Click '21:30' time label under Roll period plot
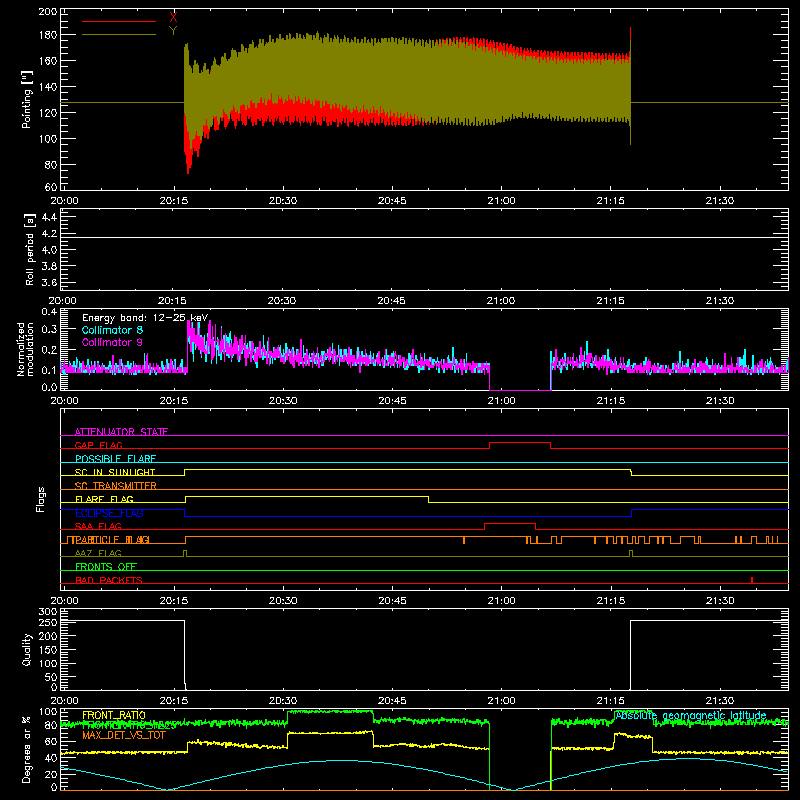The width and height of the screenshot is (800, 800). click(x=719, y=301)
